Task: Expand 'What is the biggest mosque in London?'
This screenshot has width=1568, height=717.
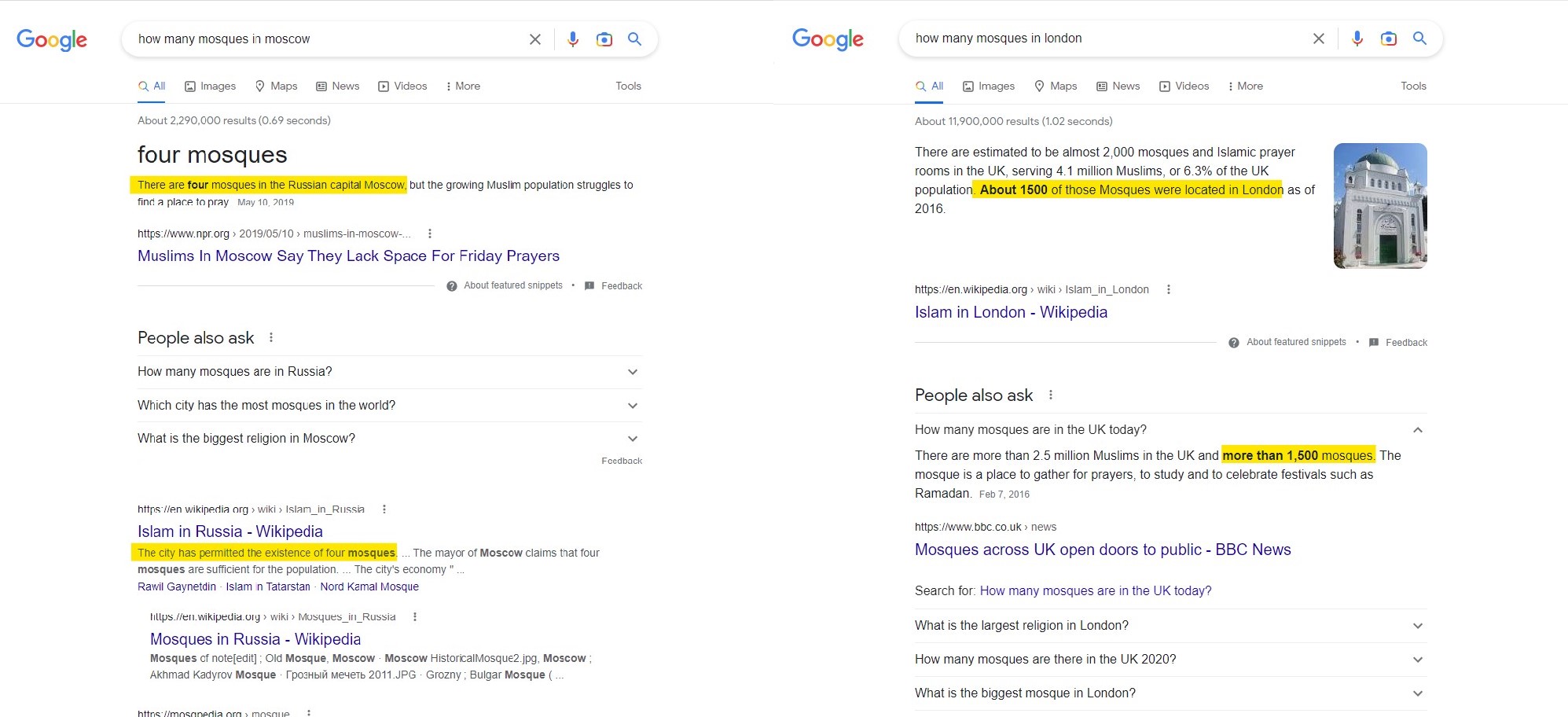Action: point(1171,693)
